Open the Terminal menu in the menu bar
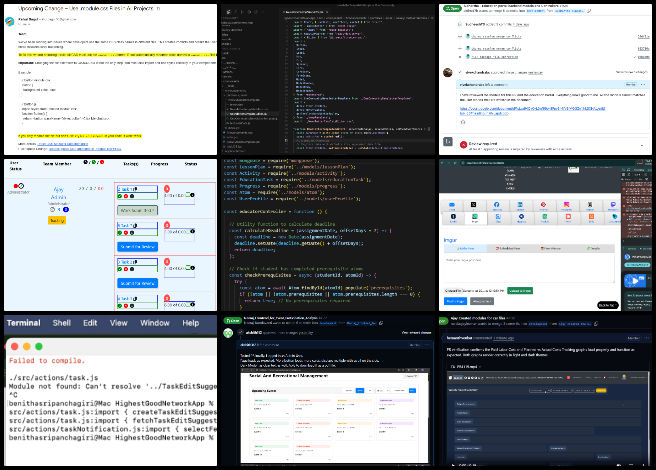Viewport: 656px width, 470px height. pos(24,323)
